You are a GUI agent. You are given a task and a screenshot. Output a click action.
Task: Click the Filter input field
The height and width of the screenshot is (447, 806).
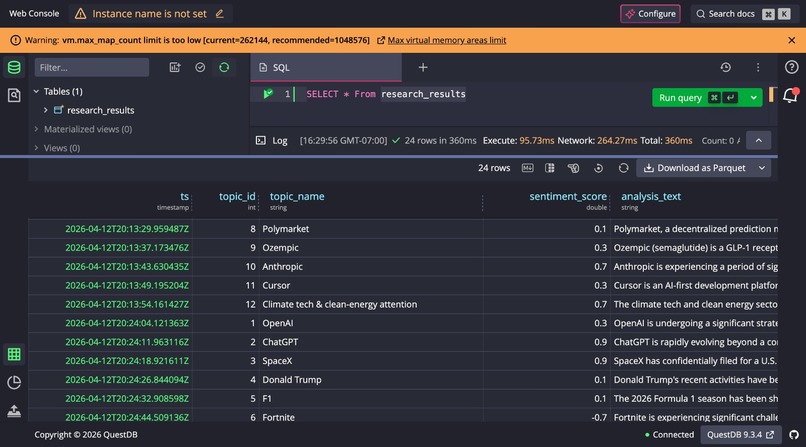[92, 67]
